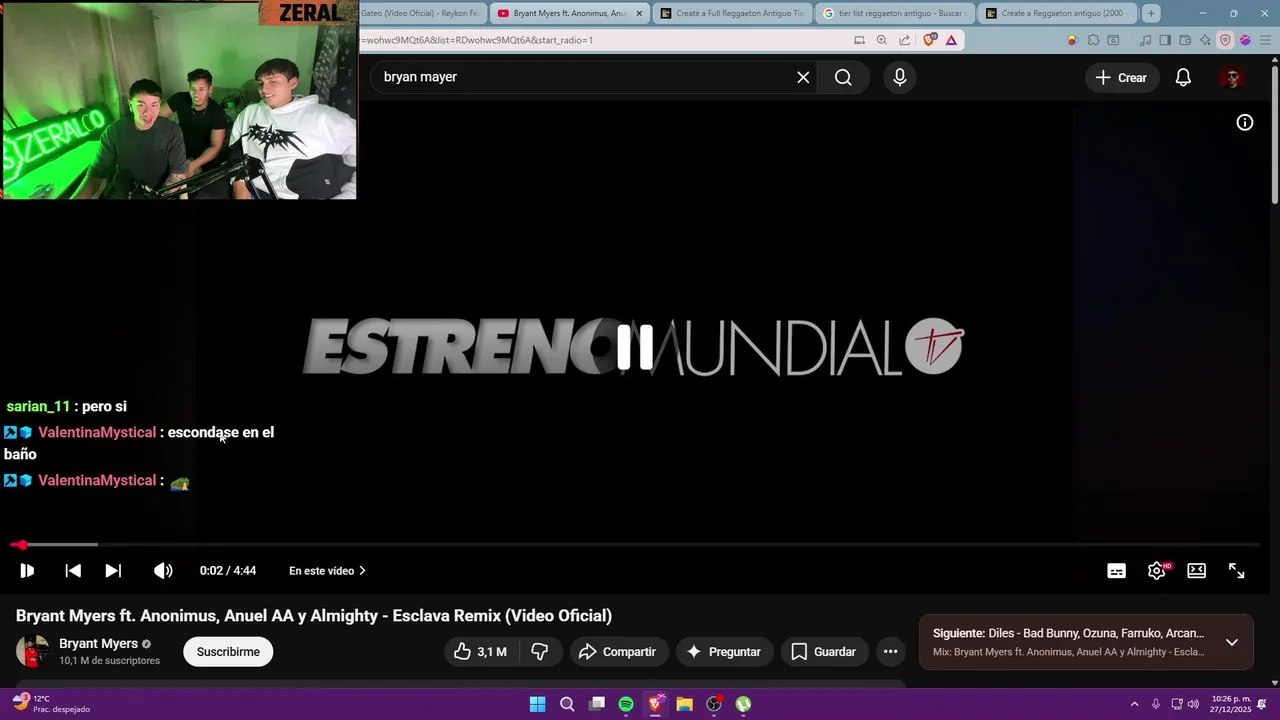Open Brave Rewards triangle icon

pyautogui.click(x=951, y=40)
